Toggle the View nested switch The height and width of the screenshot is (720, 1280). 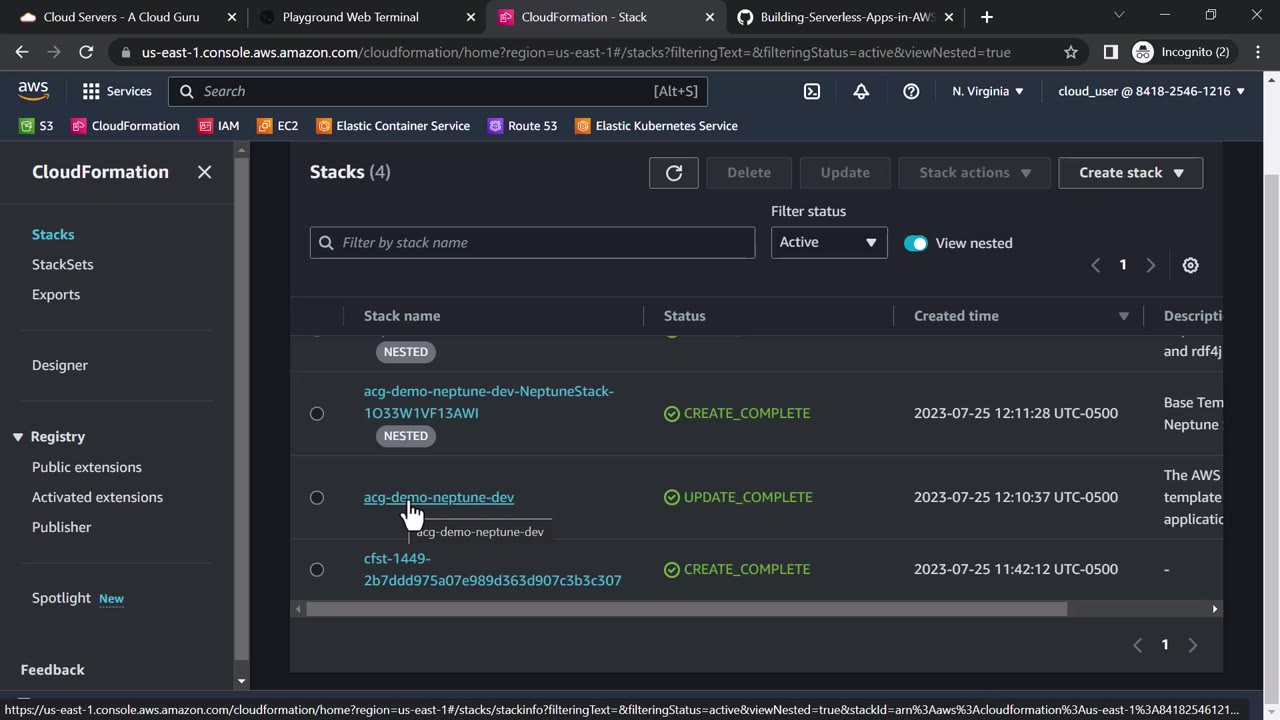click(915, 243)
